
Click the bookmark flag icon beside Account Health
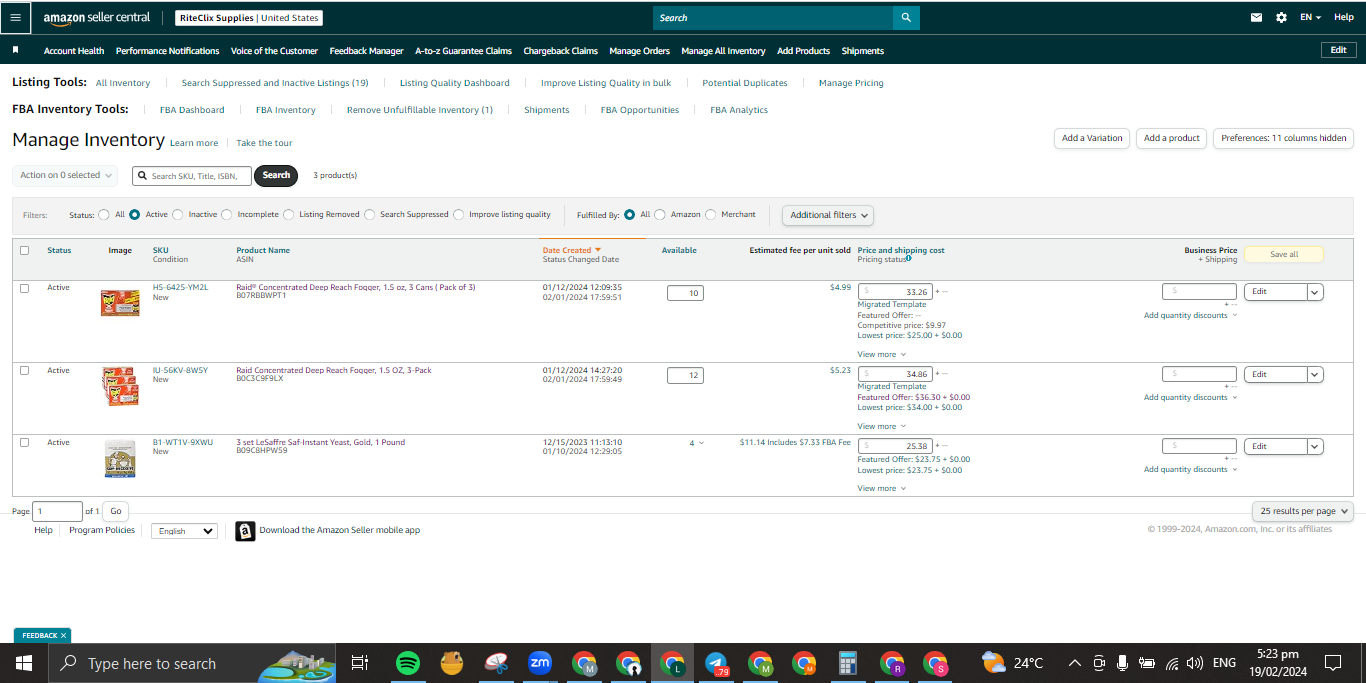(16, 50)
